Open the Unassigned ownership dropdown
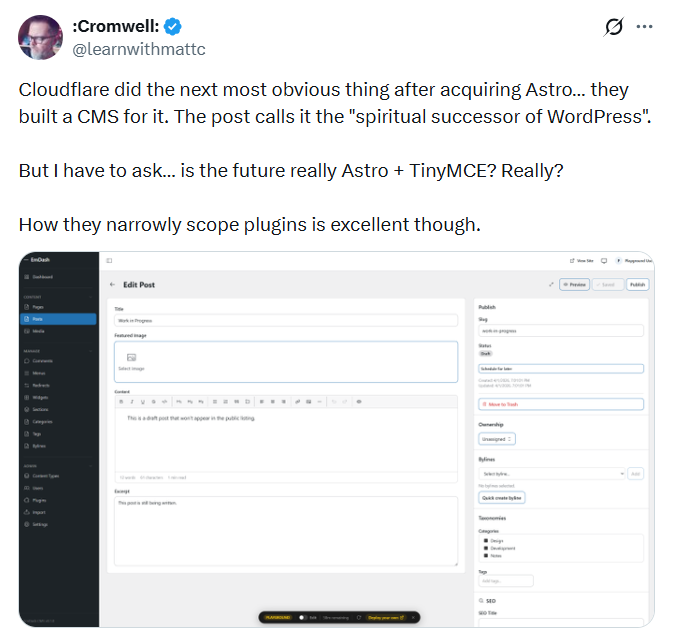 click(x=497, y=438)
